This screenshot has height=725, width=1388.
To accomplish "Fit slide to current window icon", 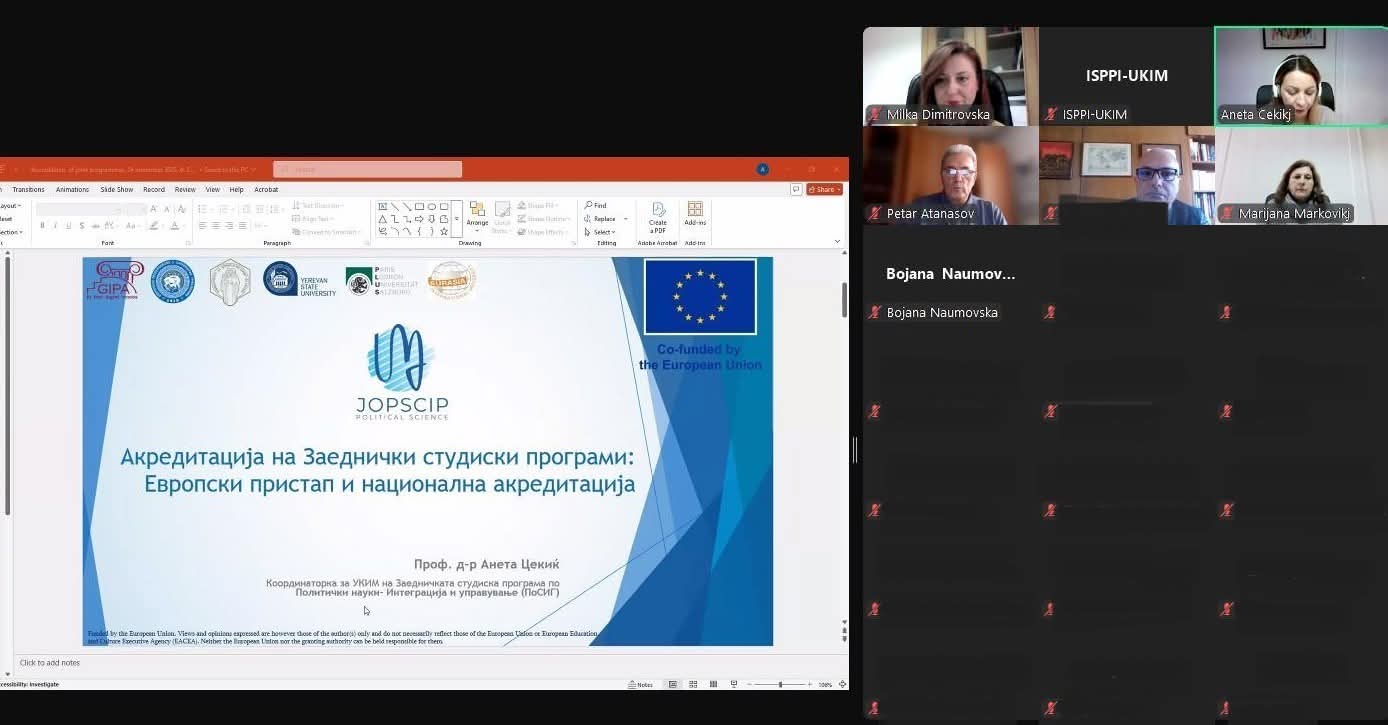I will point(840,684).
